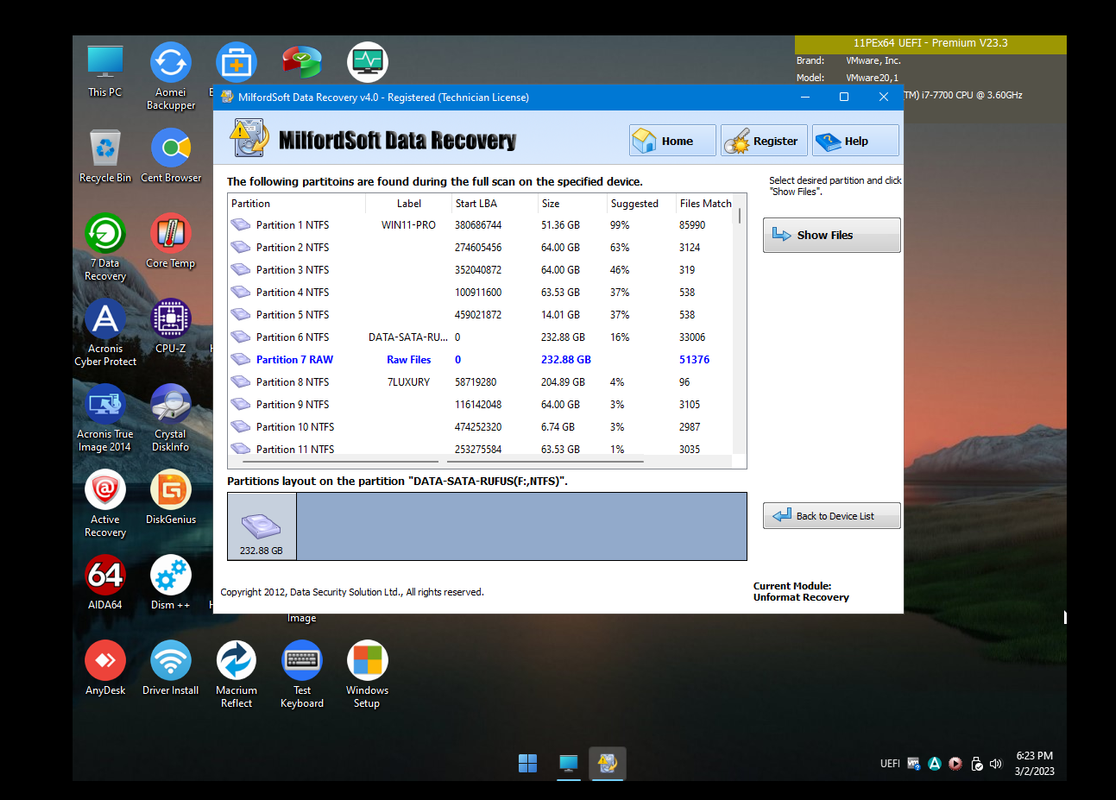Select Partition 10 NTFS row

(480, 427)
